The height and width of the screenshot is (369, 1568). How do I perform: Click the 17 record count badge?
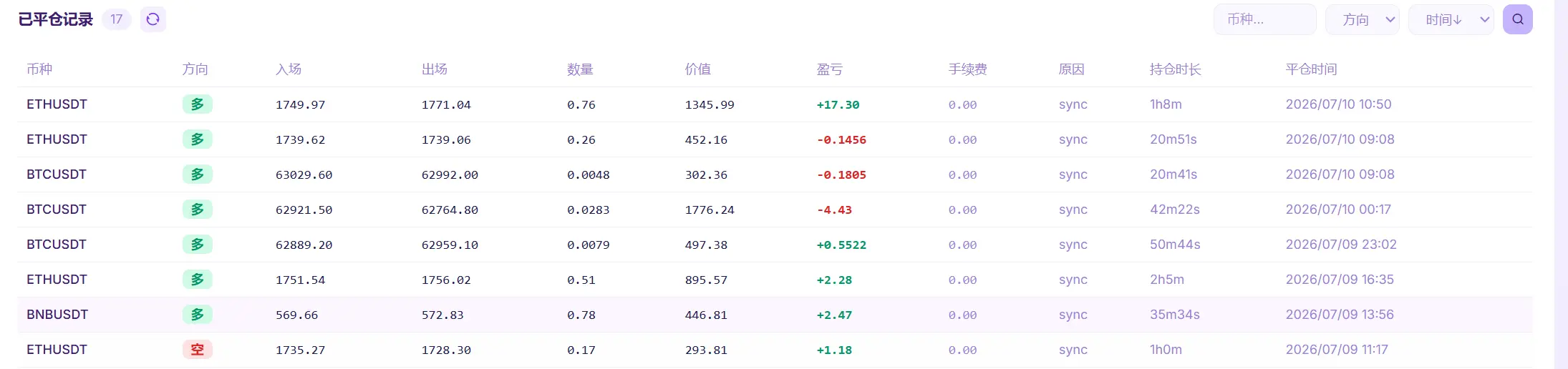point(117,19)
